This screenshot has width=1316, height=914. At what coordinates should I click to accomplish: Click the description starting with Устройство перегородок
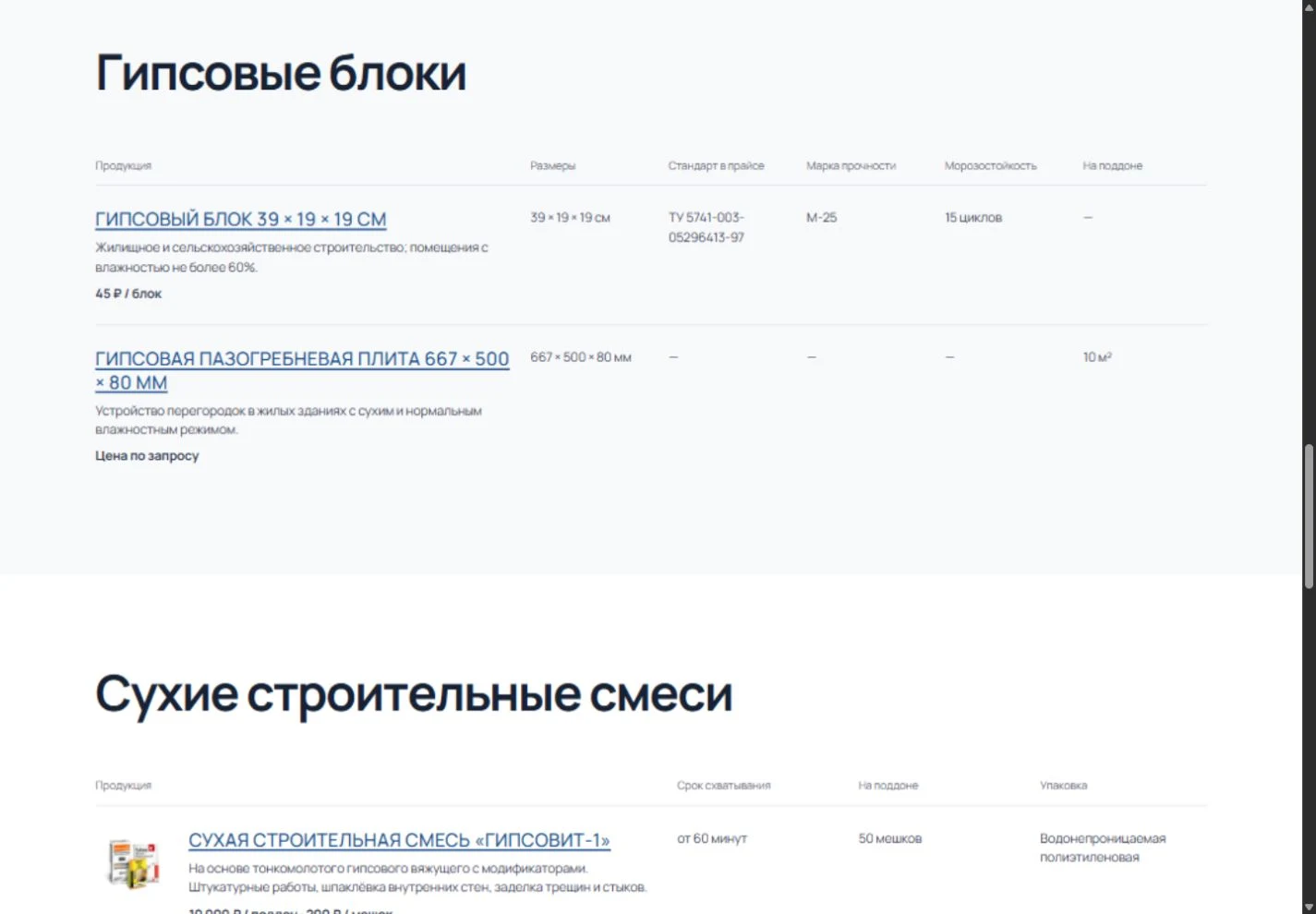click(x=288, y=420)
